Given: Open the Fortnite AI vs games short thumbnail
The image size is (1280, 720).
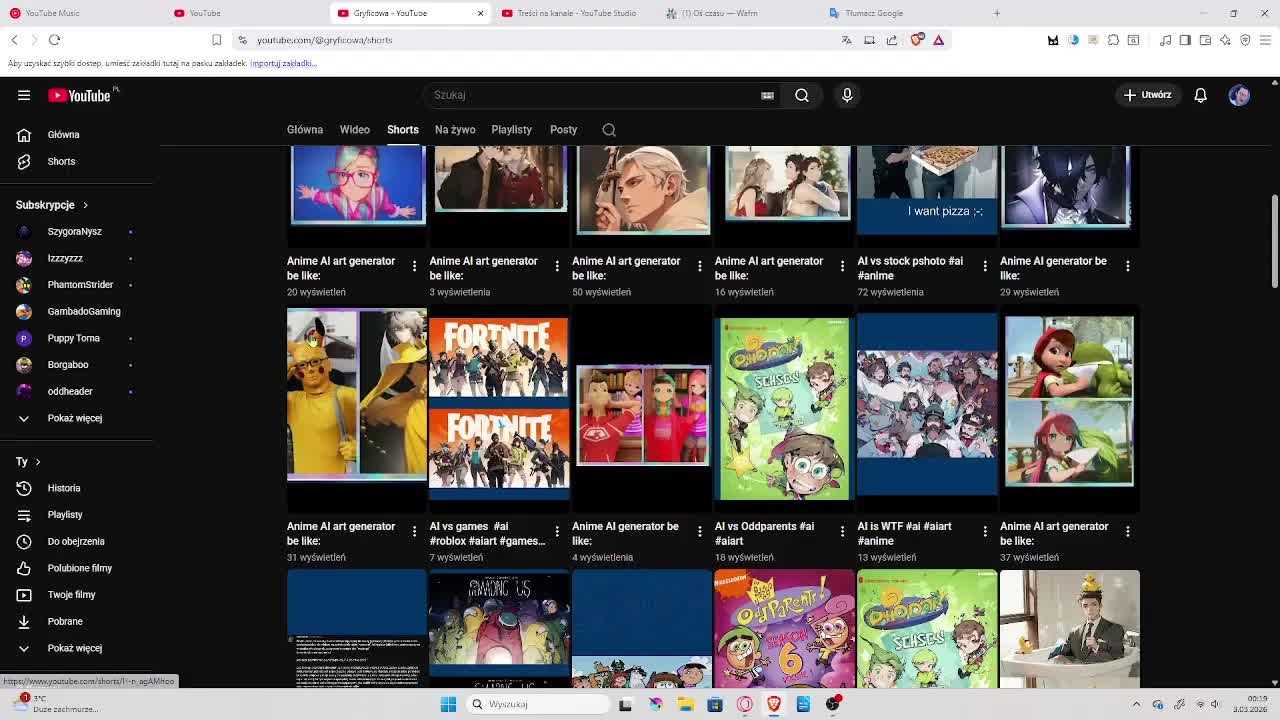Looking at the screenshot, I should click(499, 403).
